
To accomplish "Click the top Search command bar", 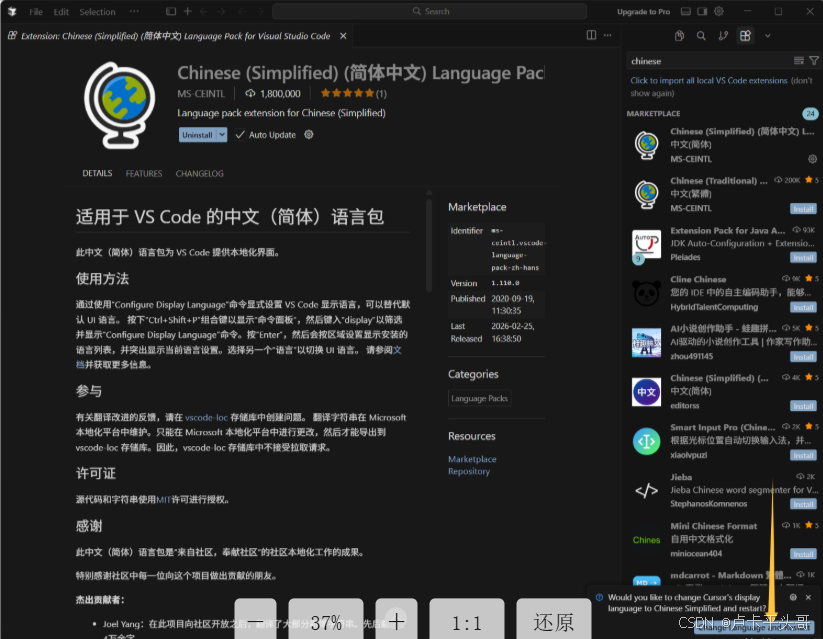I will [x=429, y=11].
